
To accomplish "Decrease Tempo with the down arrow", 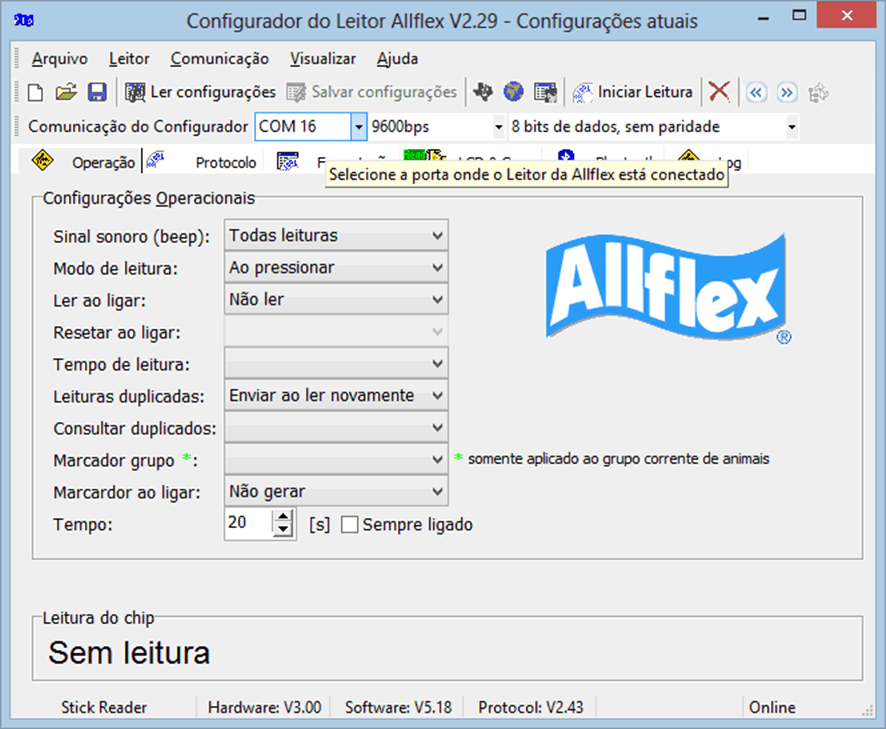I will click(x=283, y=531).
